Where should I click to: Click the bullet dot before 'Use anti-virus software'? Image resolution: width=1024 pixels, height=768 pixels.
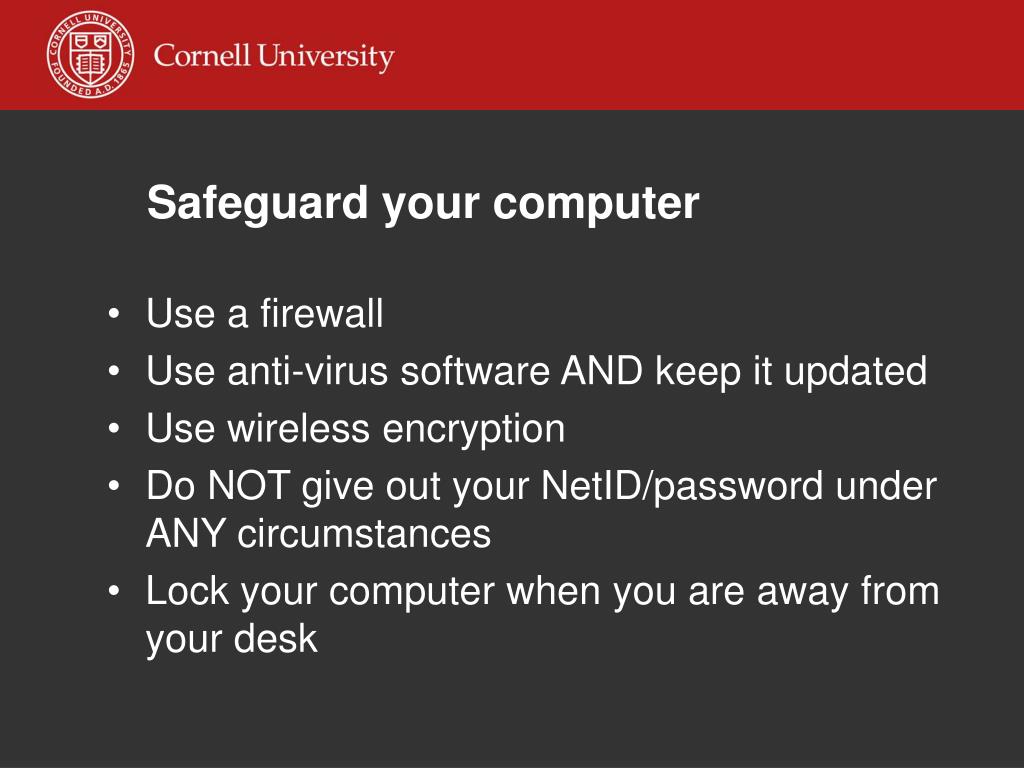pyautogui.click(x=114, y=372)
